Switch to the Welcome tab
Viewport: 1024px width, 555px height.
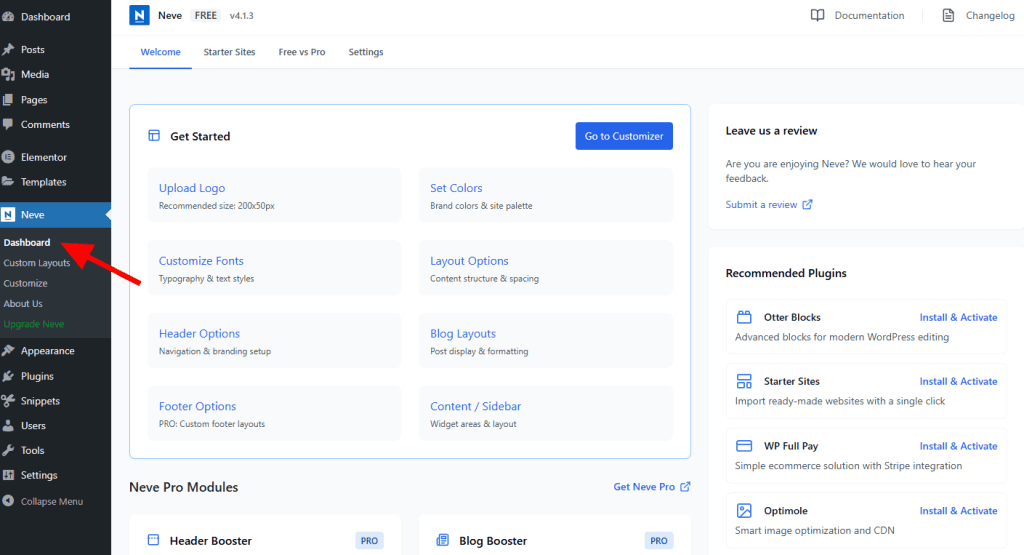161,52
